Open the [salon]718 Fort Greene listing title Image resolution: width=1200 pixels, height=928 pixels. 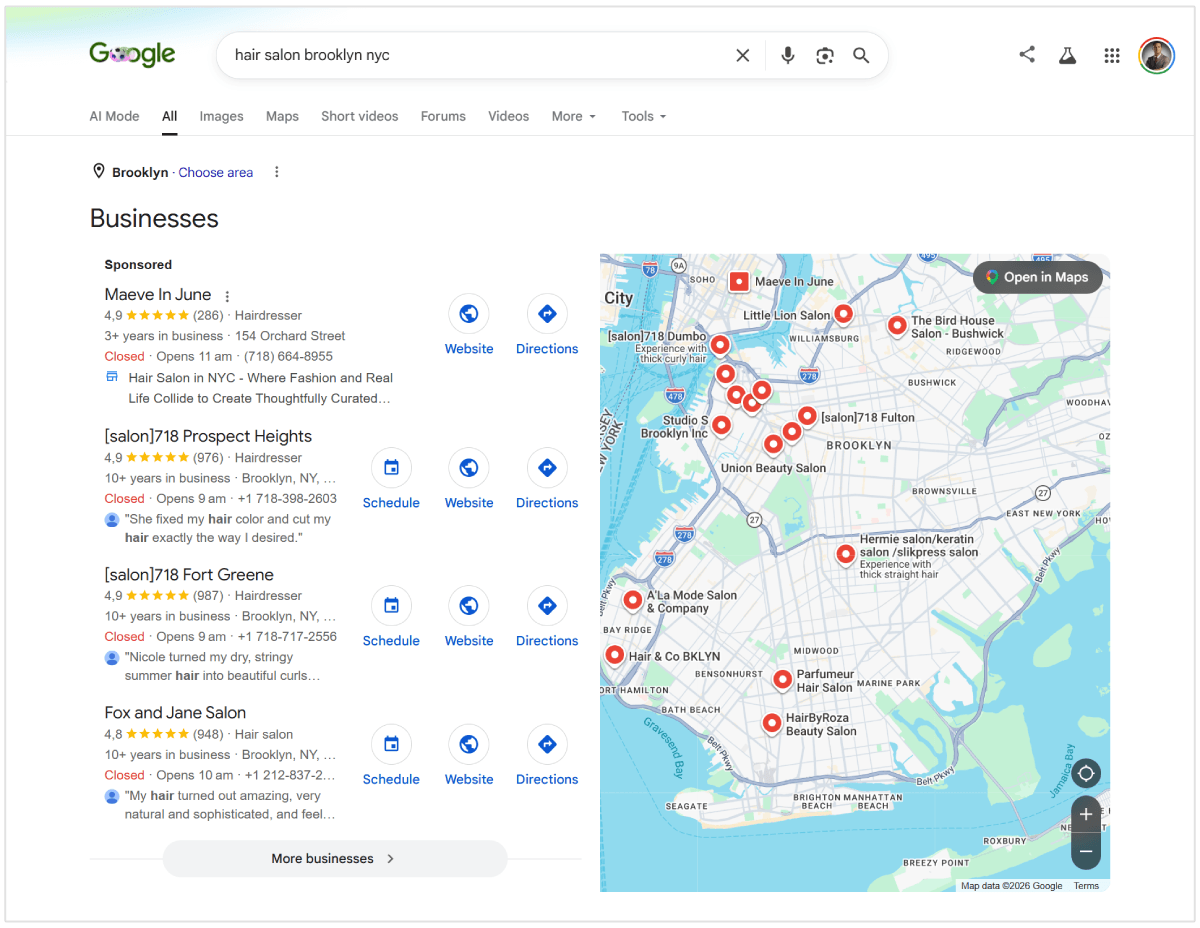tap(189, 574)
